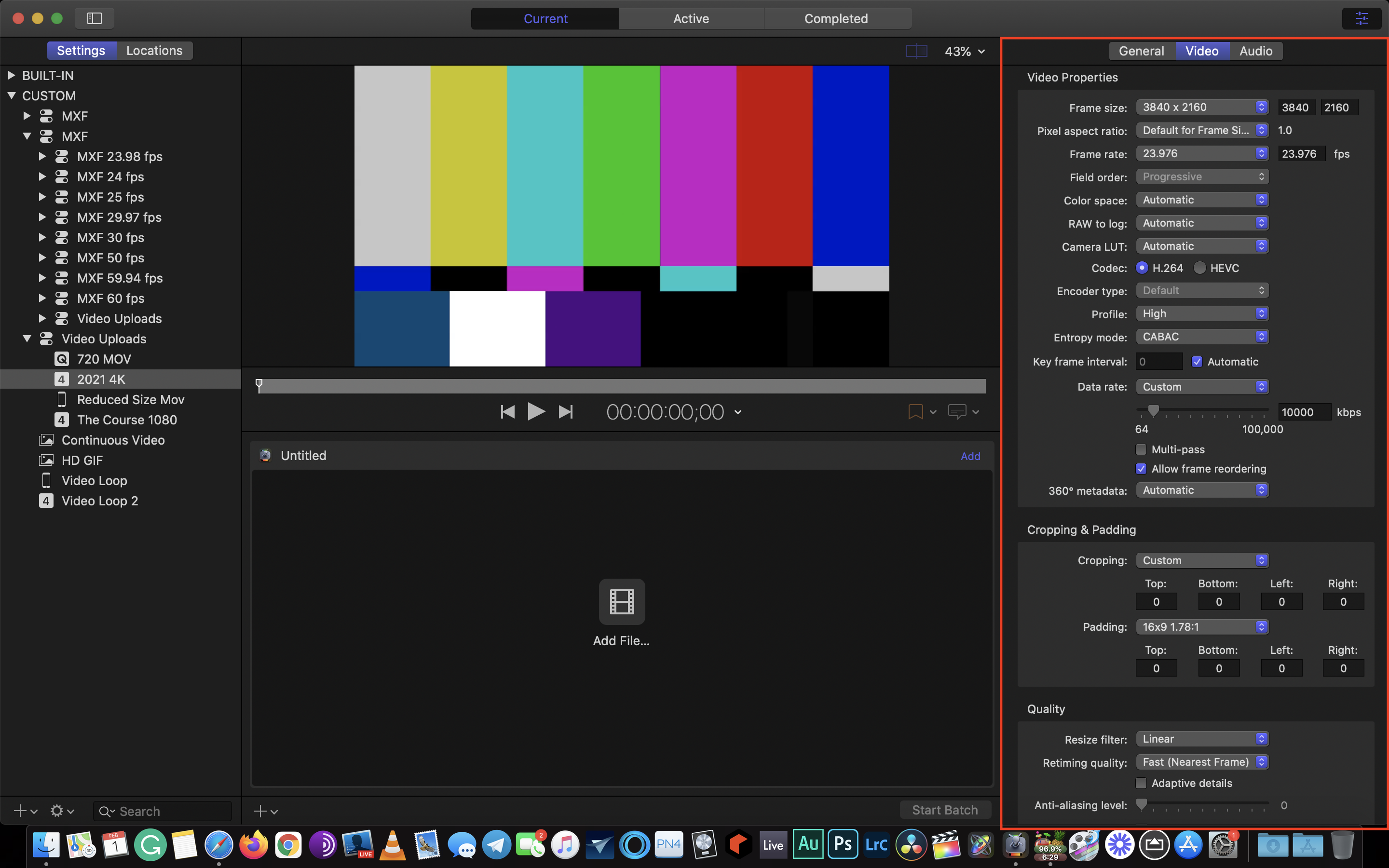Screen dimensions: 1389x868
Task: Jump to previous frame marker
Action: pyautogui.click(x=507, y=412)
